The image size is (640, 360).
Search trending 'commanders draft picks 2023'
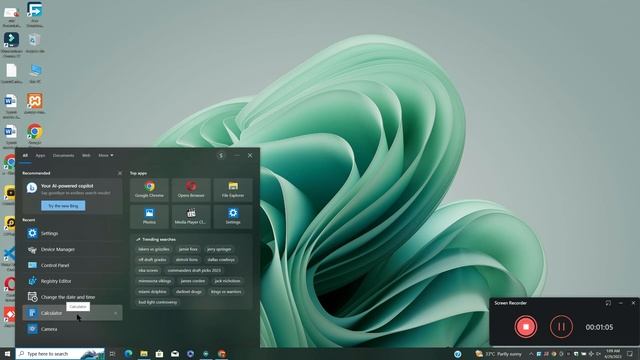[x=194, y=270]
